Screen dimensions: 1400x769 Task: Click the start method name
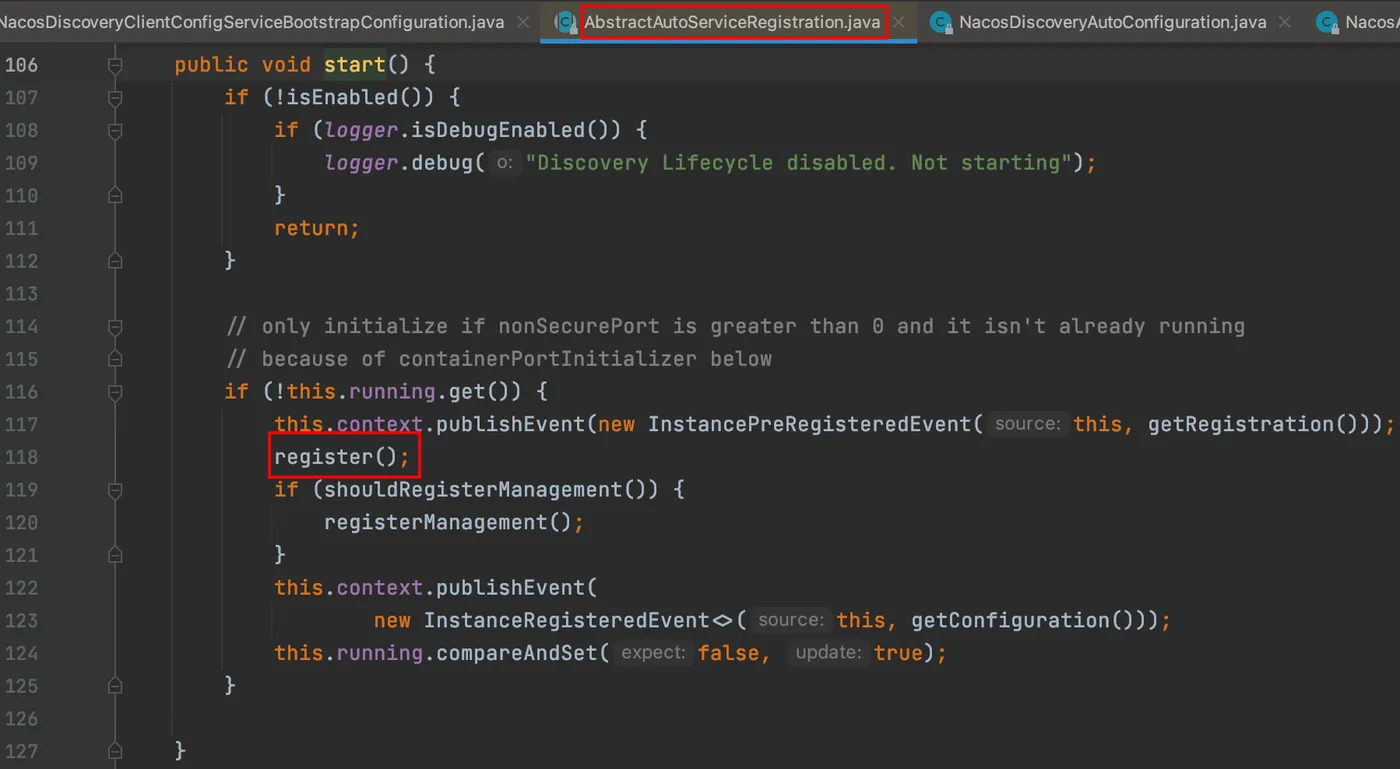tap(355, 65)
